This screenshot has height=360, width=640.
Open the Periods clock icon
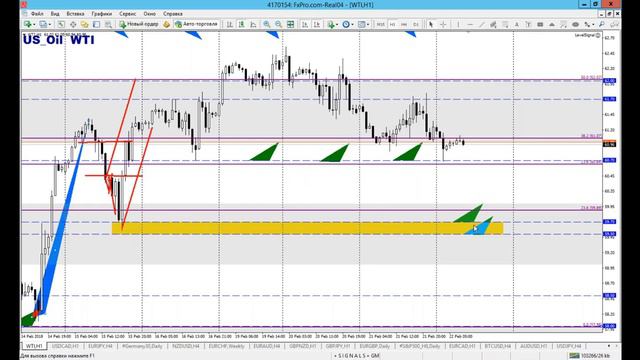(x=346, y=24)
